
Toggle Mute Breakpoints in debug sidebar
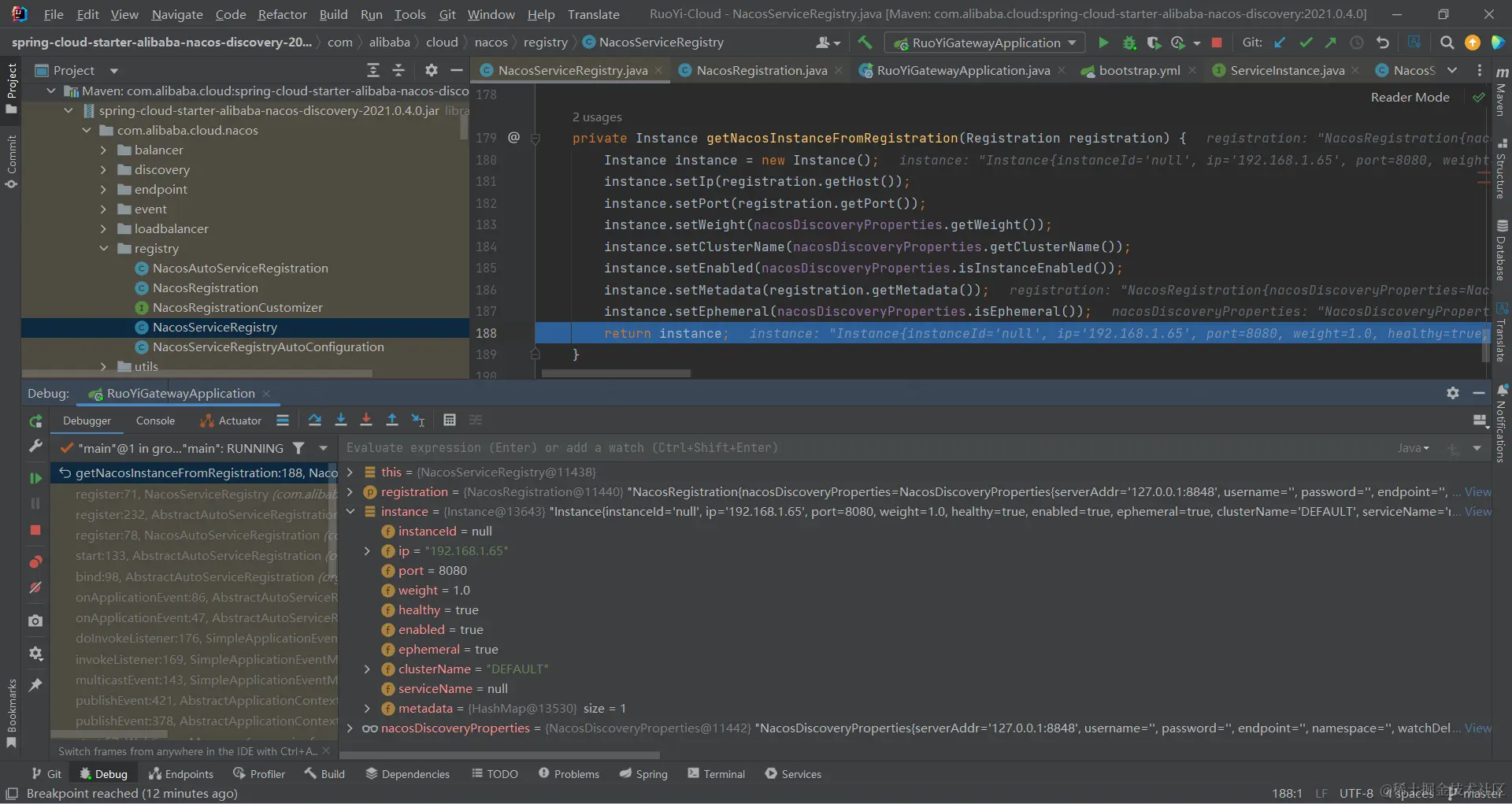click(35, 588)
